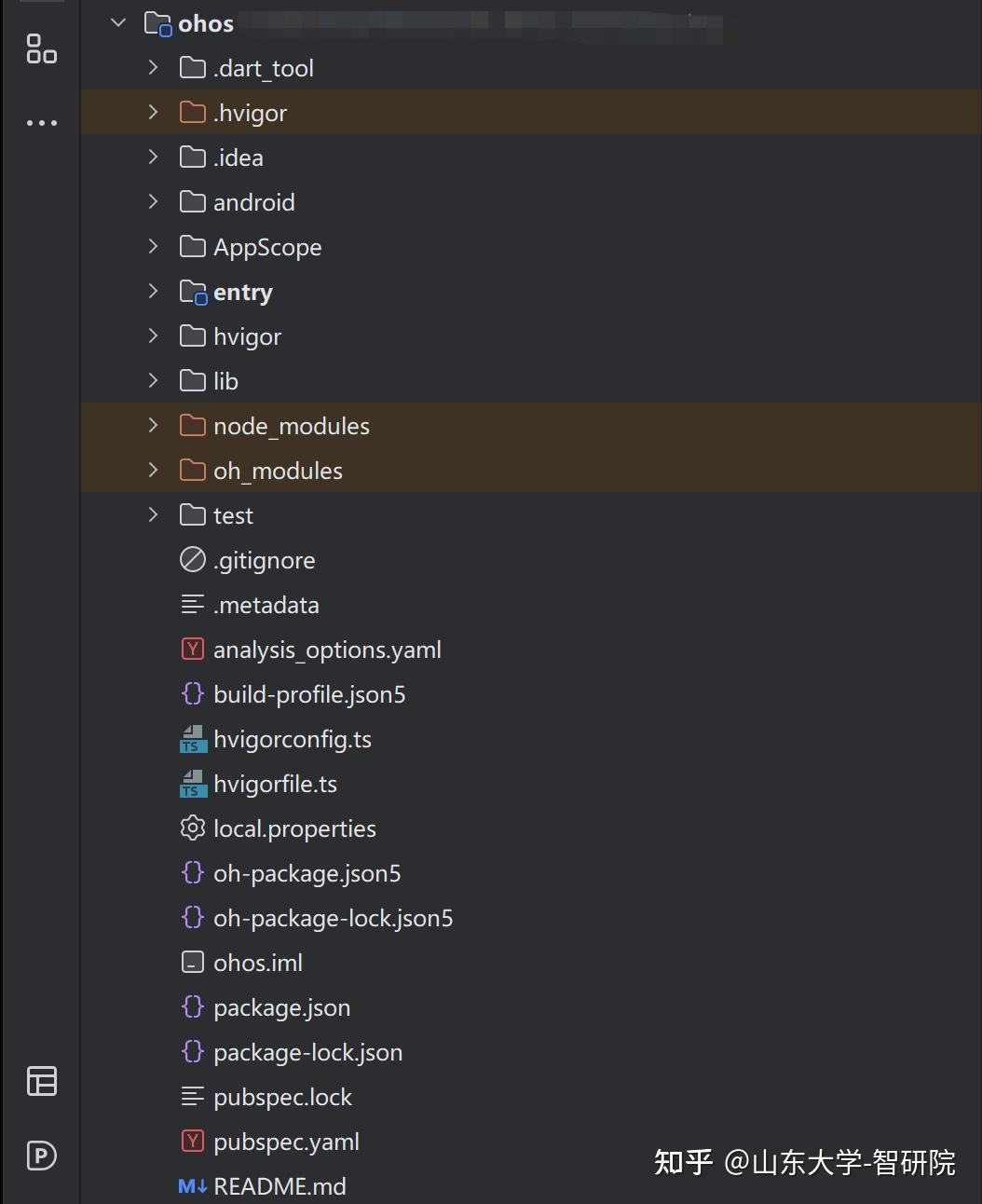Open package-lock.json file

(x=308, y=1053)
